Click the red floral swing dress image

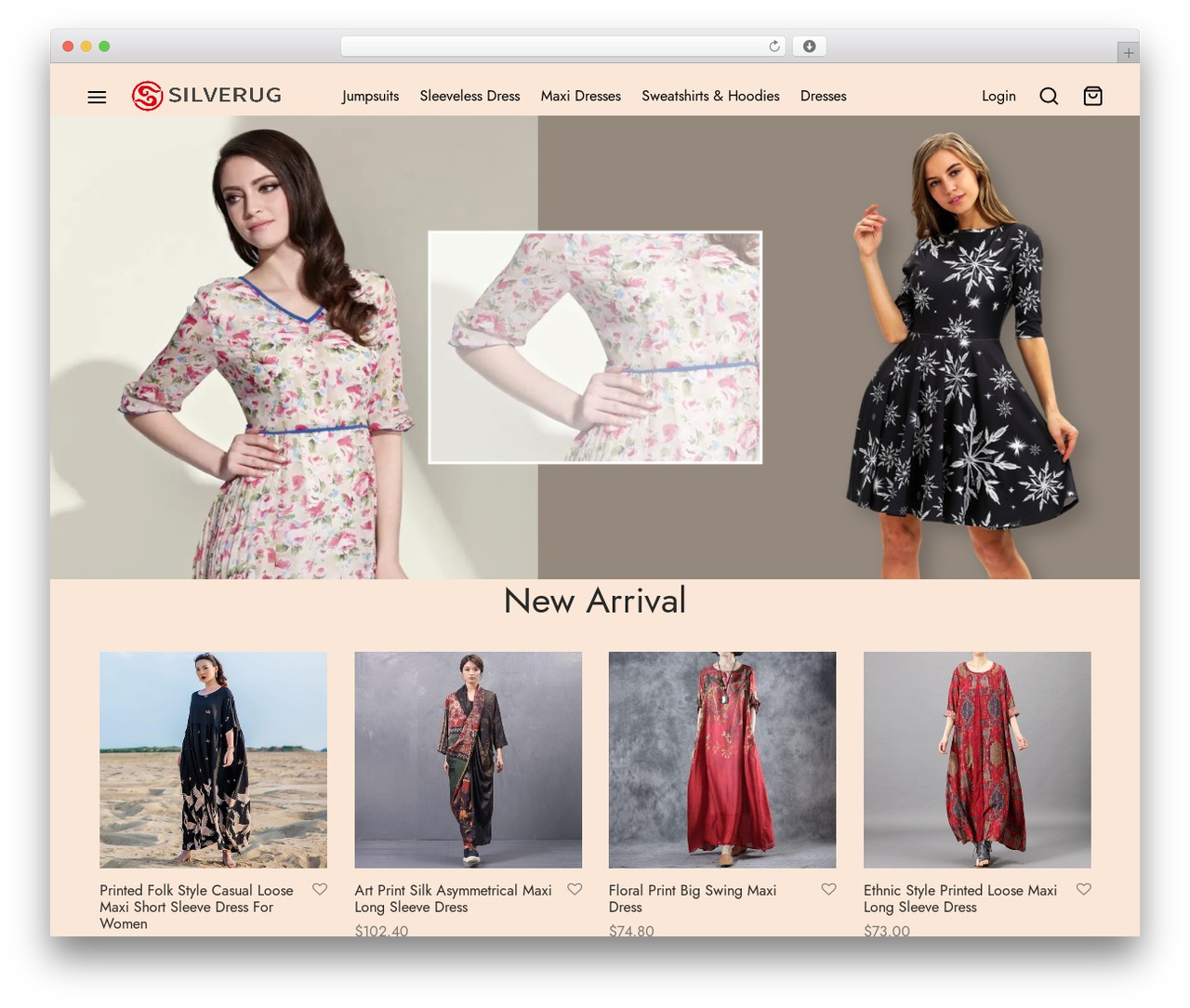click(x=722, y=760)
